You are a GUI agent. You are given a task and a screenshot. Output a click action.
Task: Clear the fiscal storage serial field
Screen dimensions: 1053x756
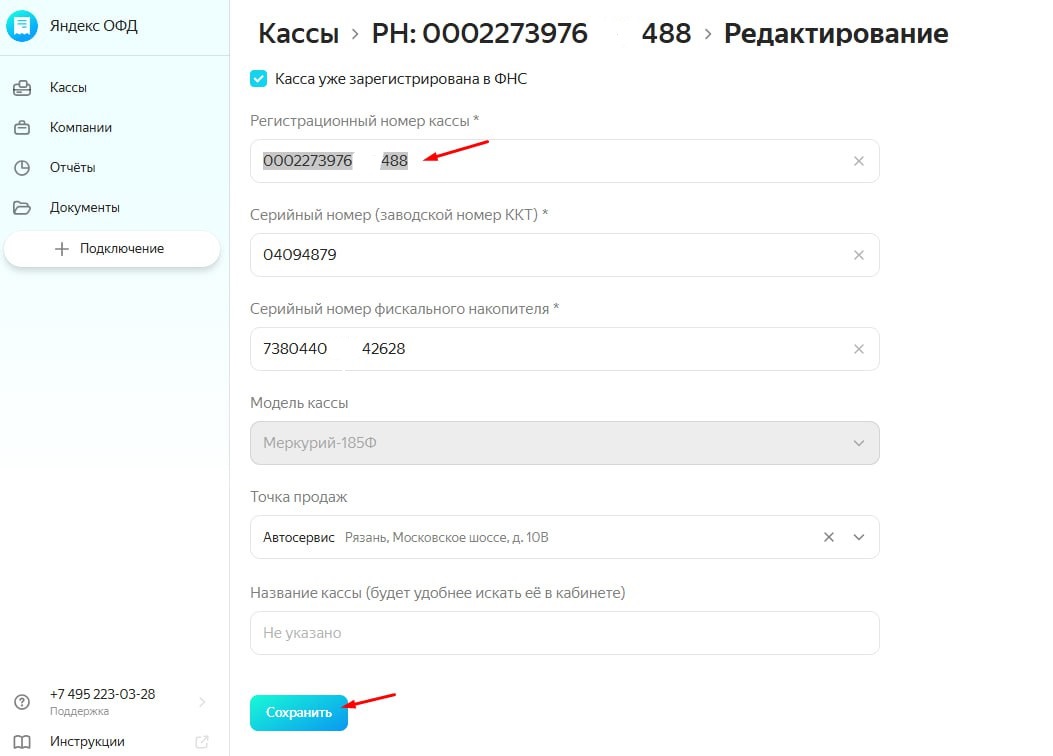[x=858, y=349]
